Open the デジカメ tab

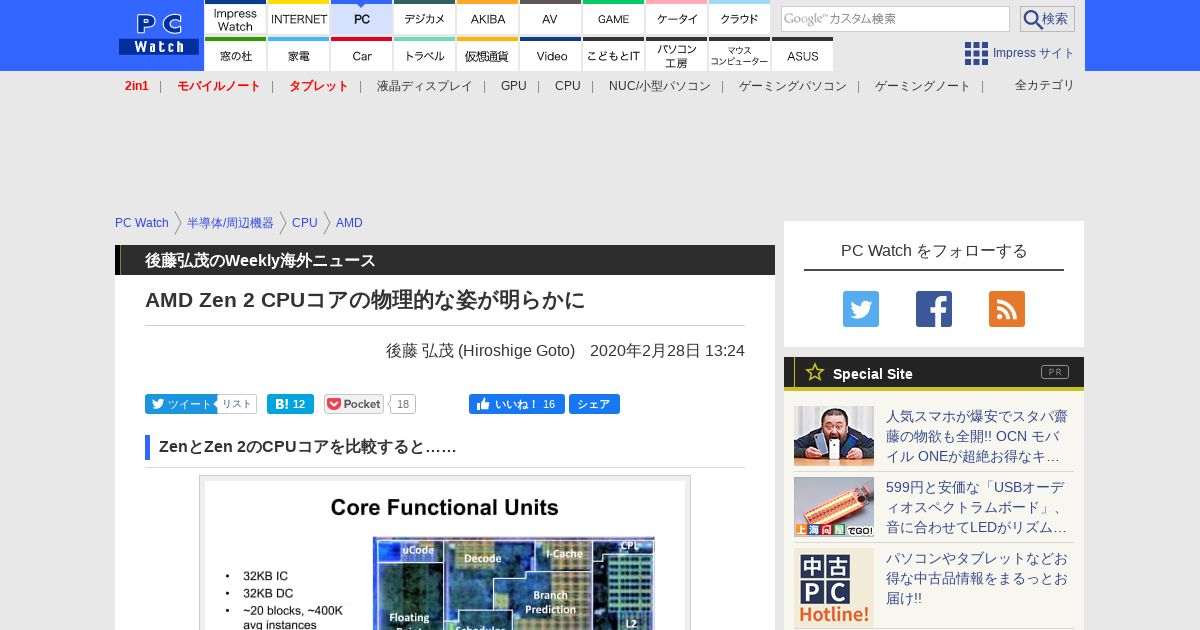tap(425, 18)
